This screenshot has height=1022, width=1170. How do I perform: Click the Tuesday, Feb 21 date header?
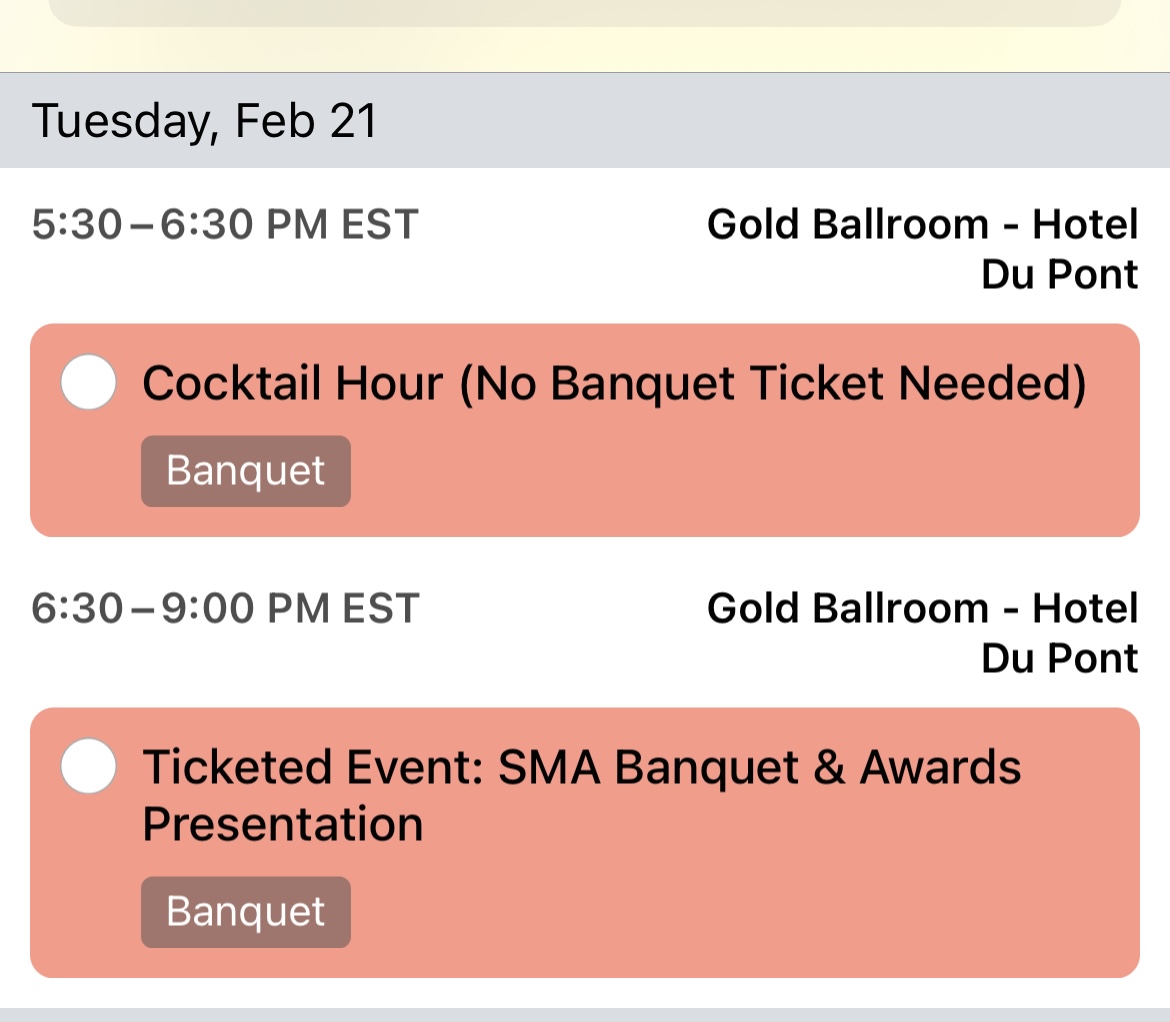point(204,121)
